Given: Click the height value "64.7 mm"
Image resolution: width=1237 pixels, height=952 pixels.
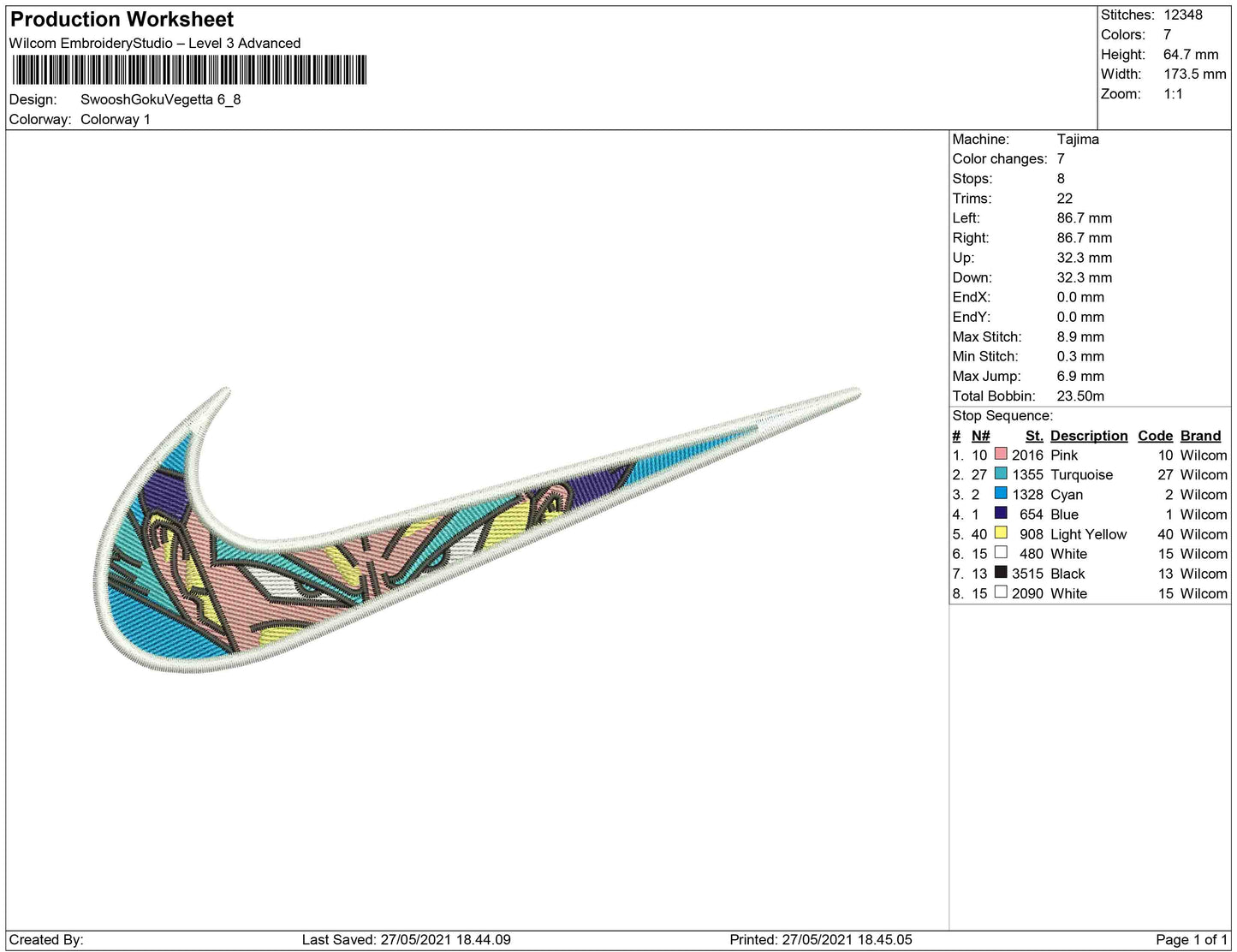Looking at the screenshot, I should pyautogui.click(x=1191, y=55).
